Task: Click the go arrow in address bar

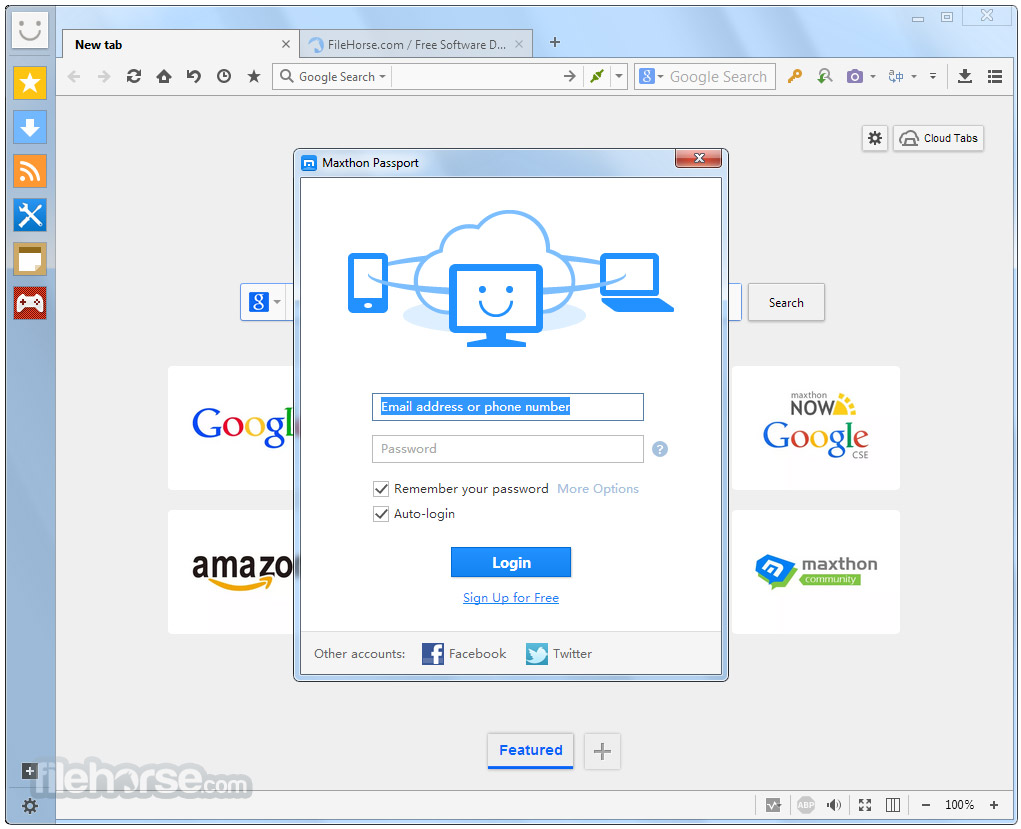Action: (x=570, y=77)
